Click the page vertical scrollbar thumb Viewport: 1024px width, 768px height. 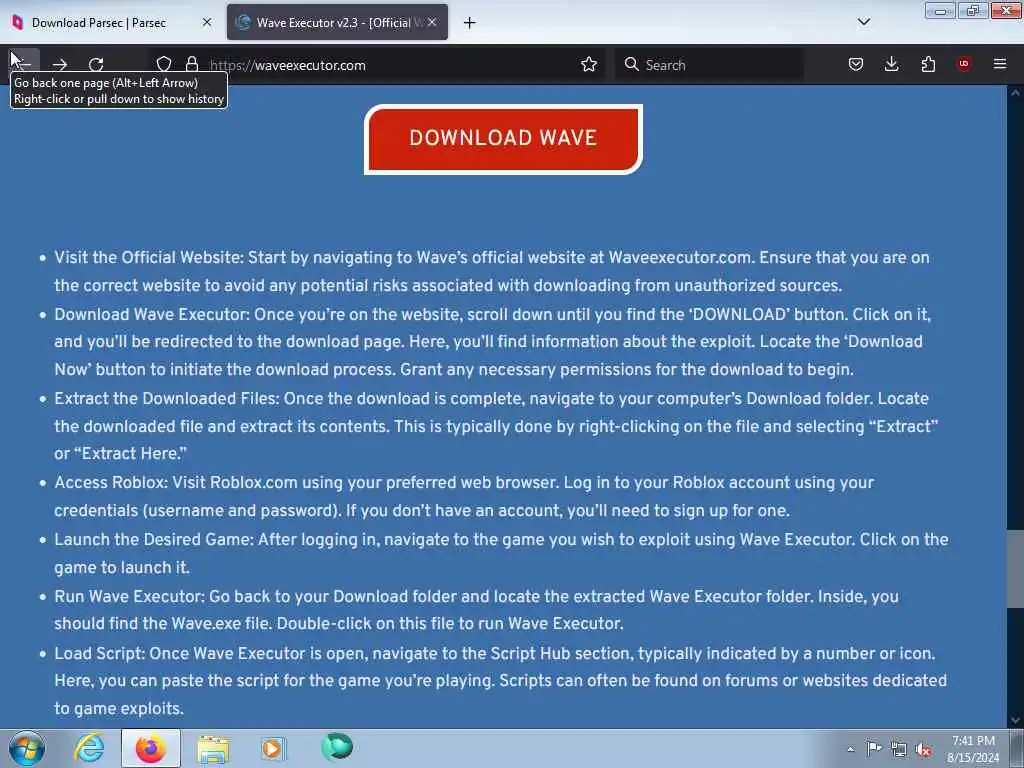[1015, 569]
